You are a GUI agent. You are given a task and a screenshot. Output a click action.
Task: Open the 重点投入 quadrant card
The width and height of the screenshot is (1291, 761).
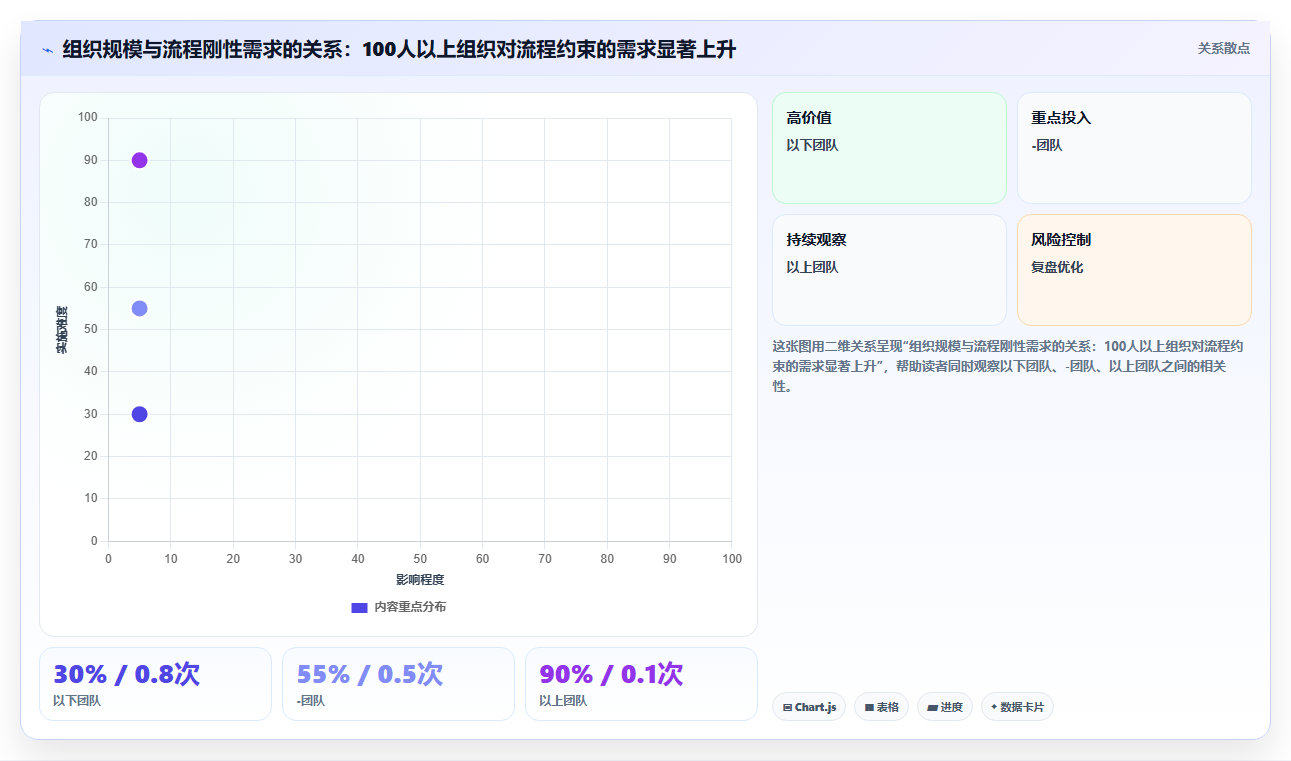coord(1134,148)
